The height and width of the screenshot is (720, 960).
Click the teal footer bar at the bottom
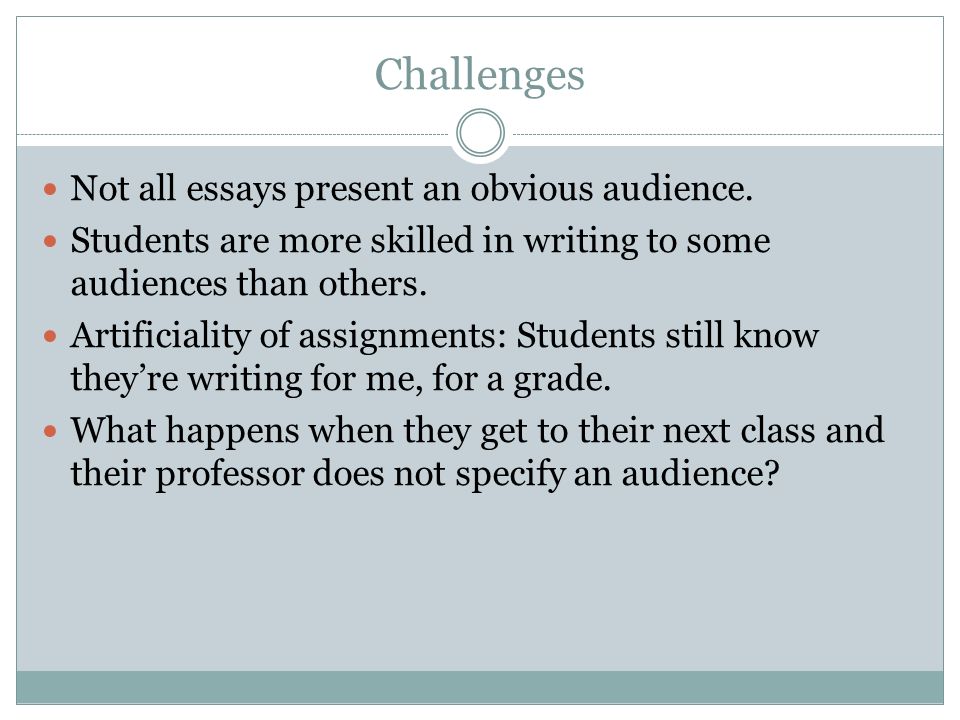click(x=480, y=687)
